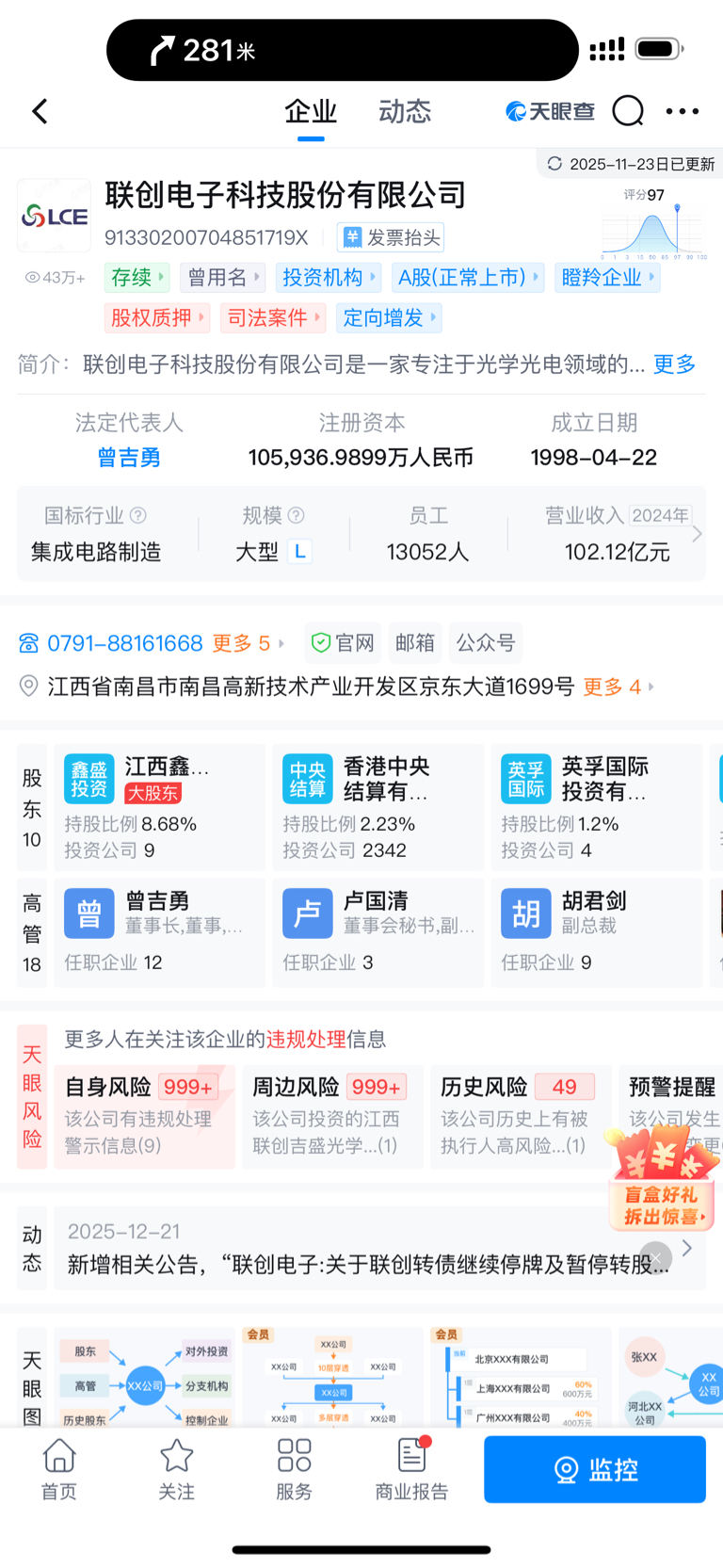Tap the 43万+ views eye icon
This screenshot has height=1568, width=723.
click(x=33, y=278)
